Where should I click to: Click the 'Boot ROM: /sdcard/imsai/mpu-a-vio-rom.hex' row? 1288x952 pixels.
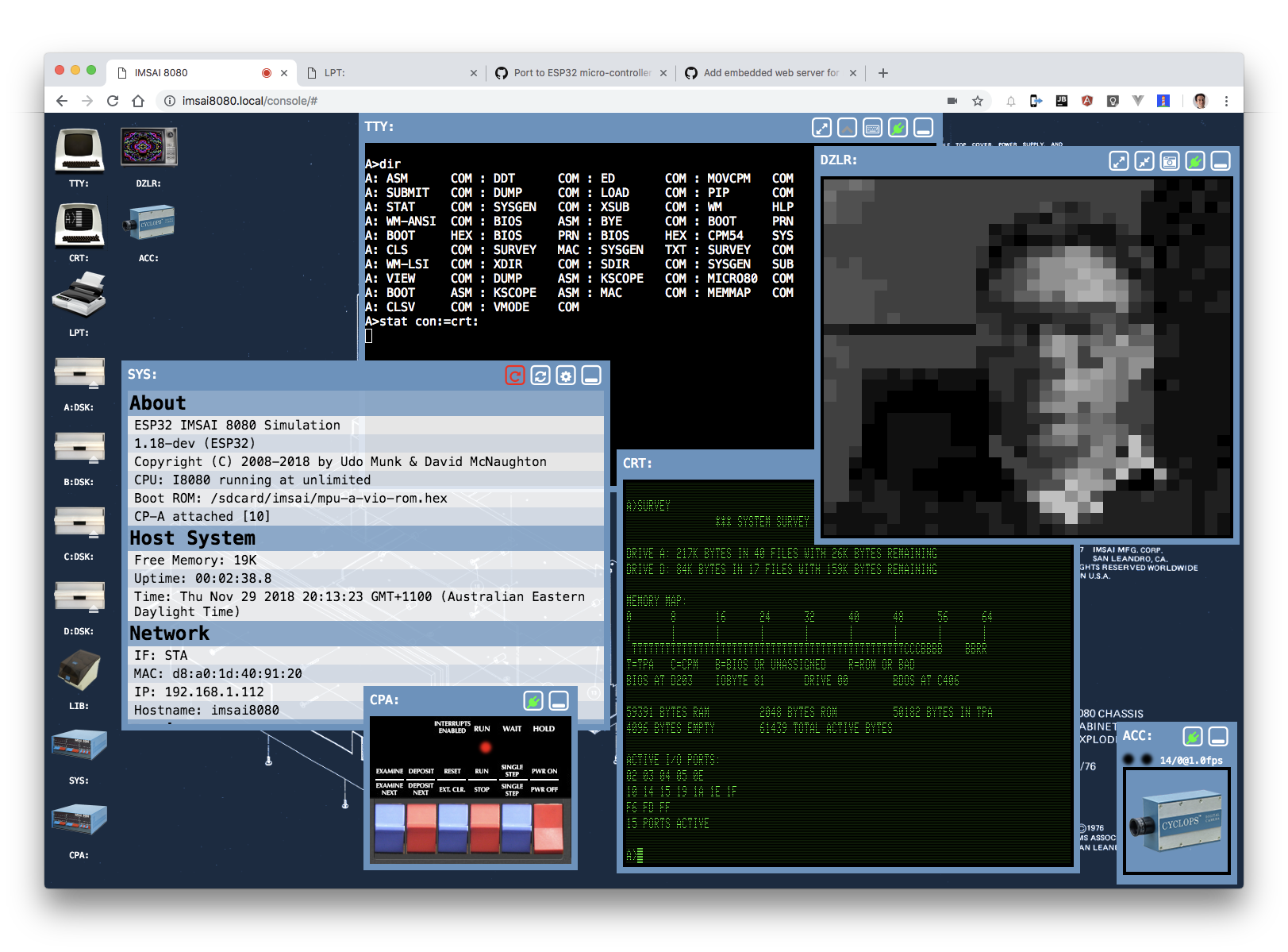tap(366, 499)
